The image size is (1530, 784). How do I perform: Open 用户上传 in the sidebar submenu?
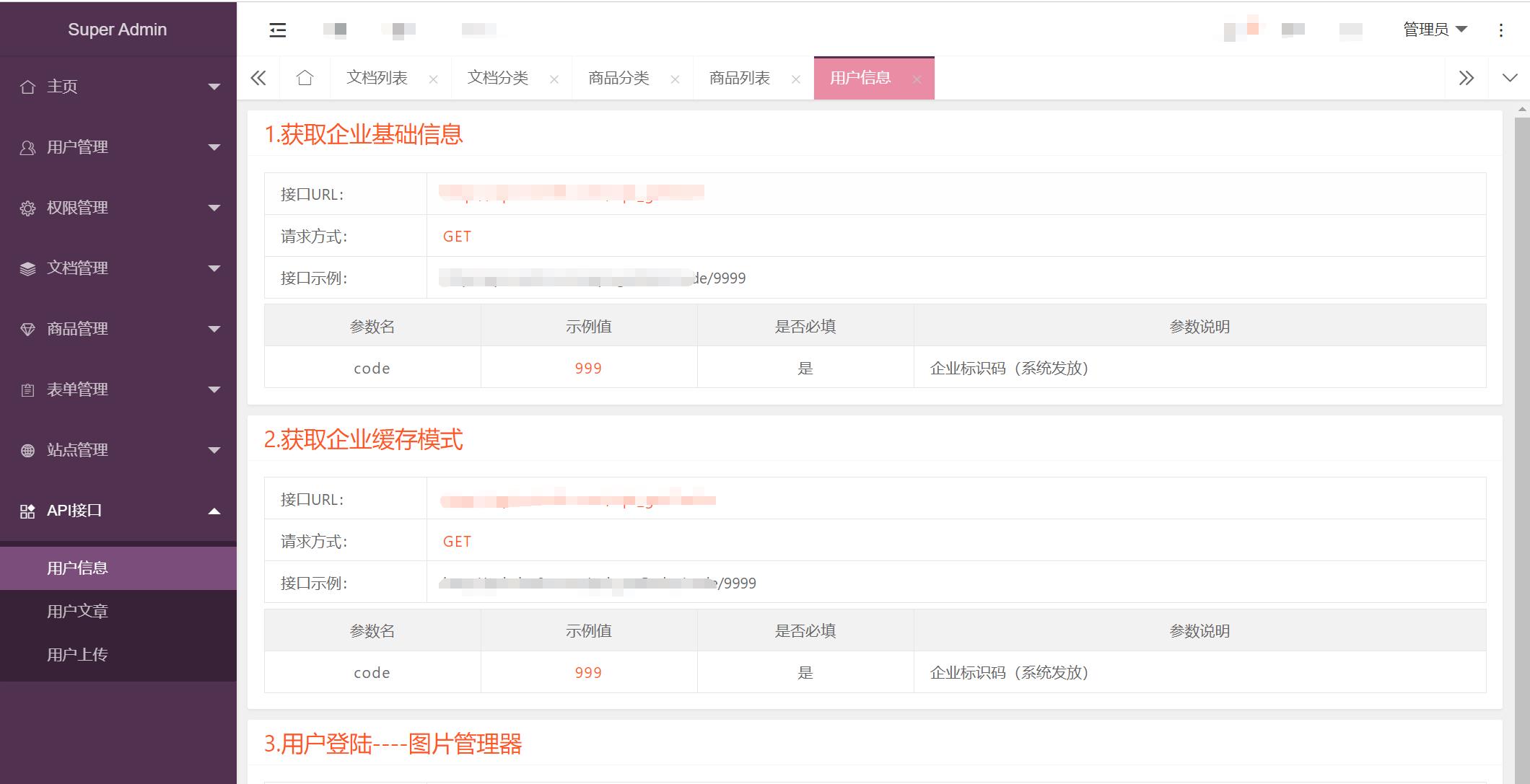click(118, 655)
